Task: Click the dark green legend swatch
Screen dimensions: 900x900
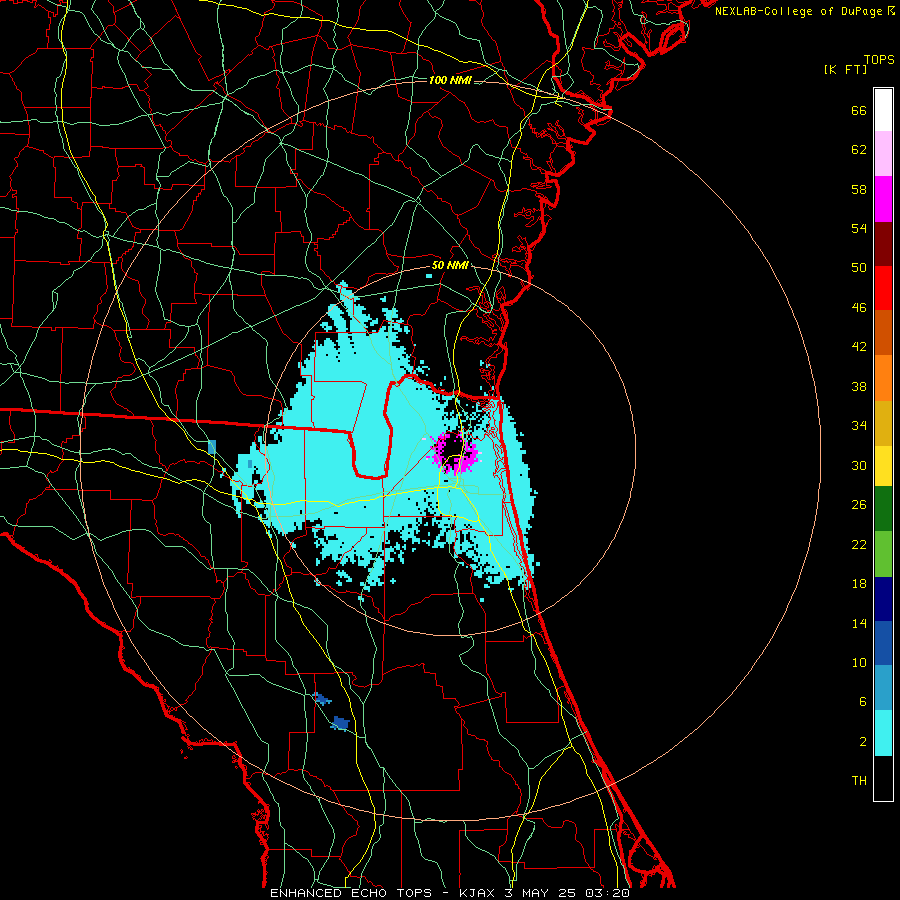Action: [883, 509]
